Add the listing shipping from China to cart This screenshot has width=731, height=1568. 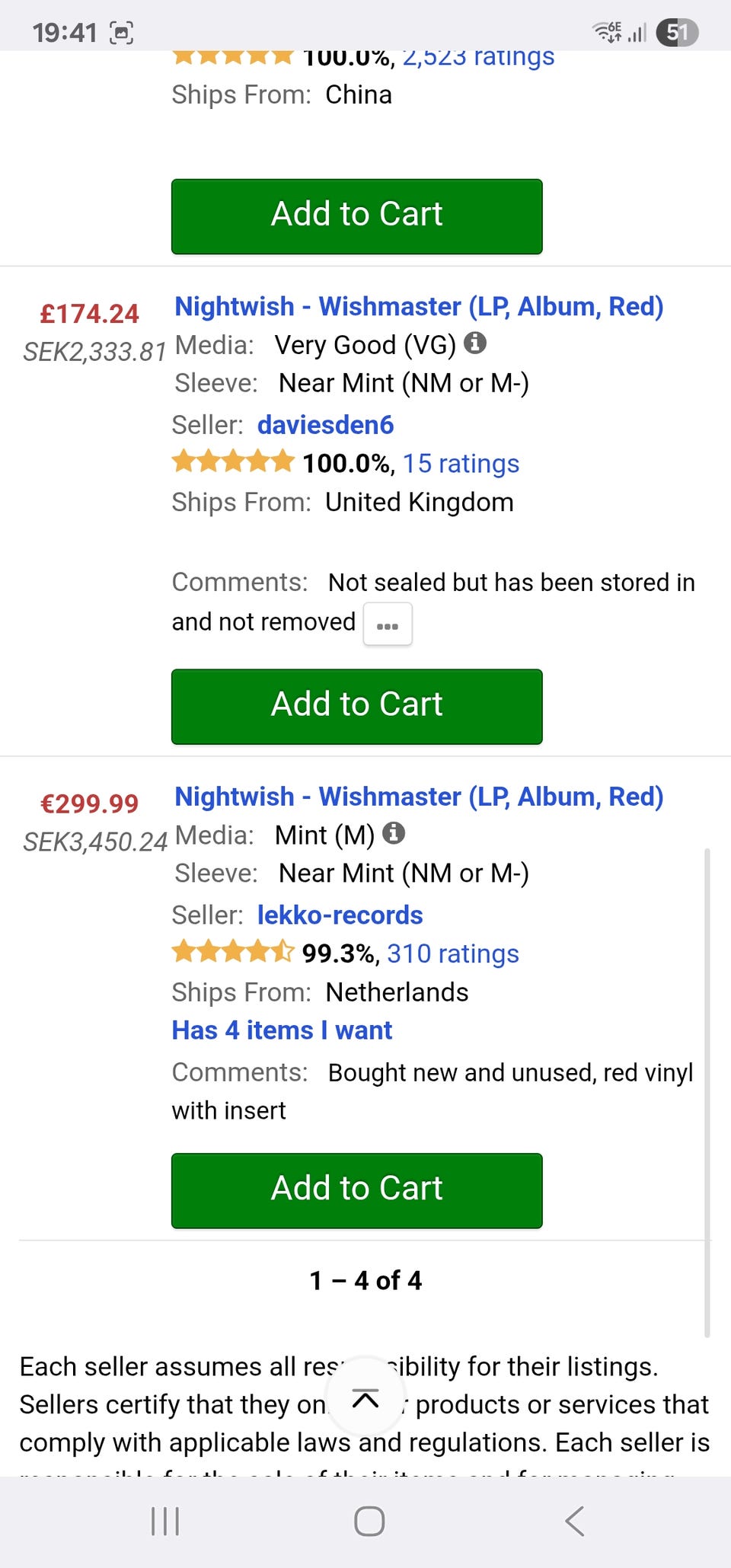point(356,216)
